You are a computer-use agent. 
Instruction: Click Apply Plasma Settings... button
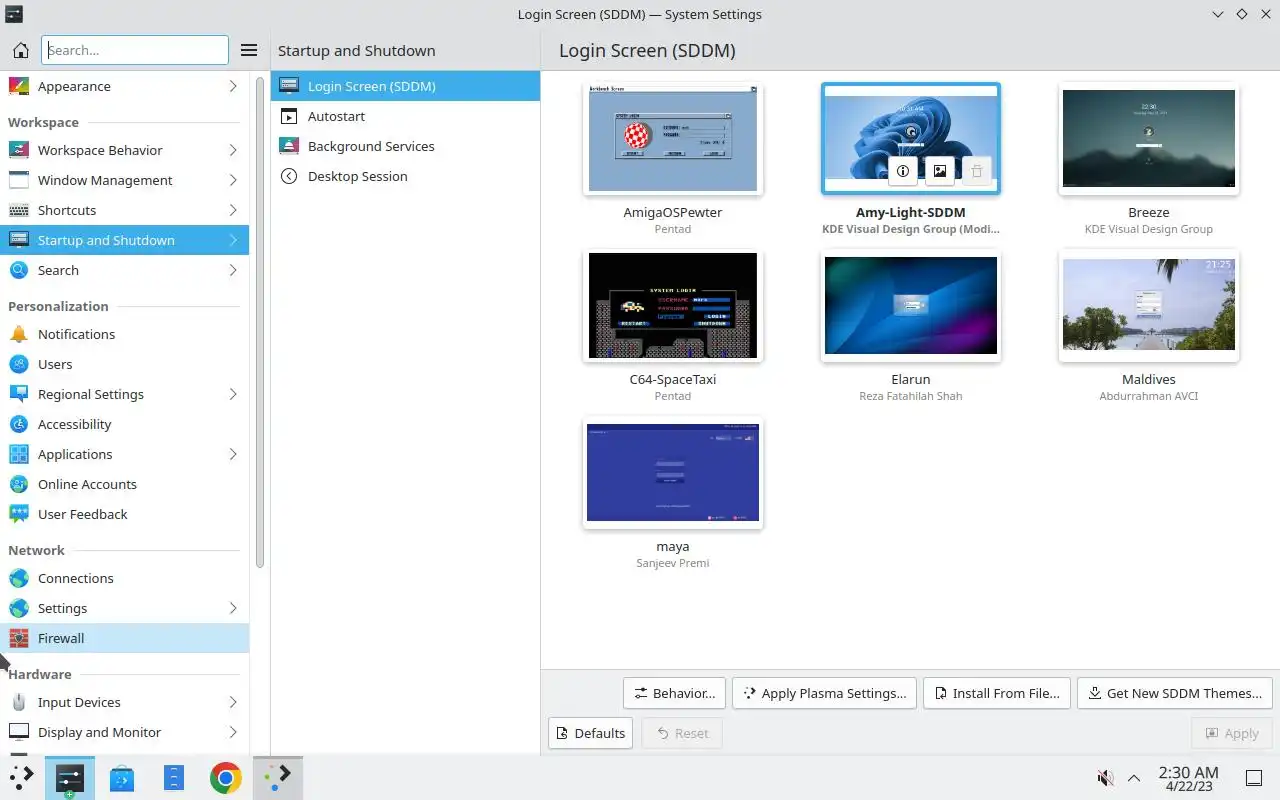pyautogui.click(x=824, y=693)
